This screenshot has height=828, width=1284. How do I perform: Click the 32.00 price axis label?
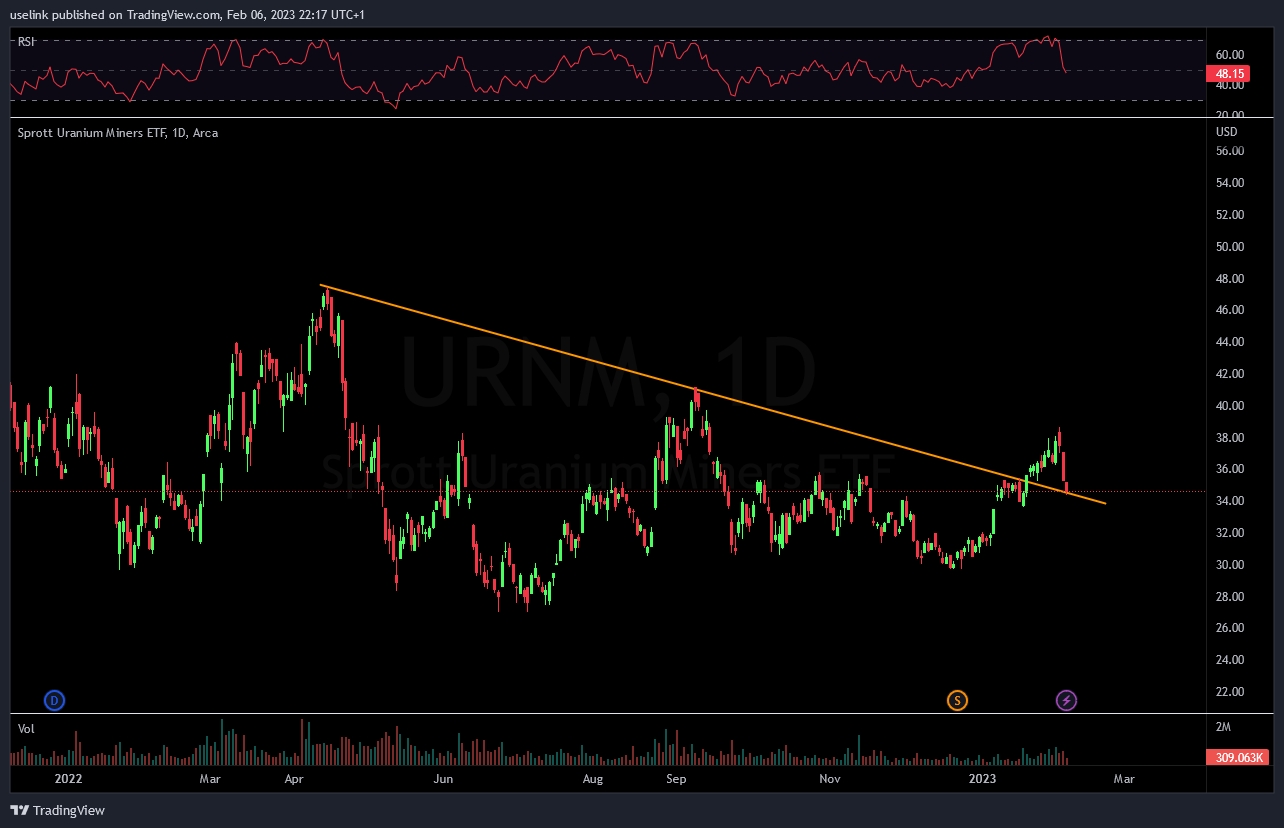1229,533
